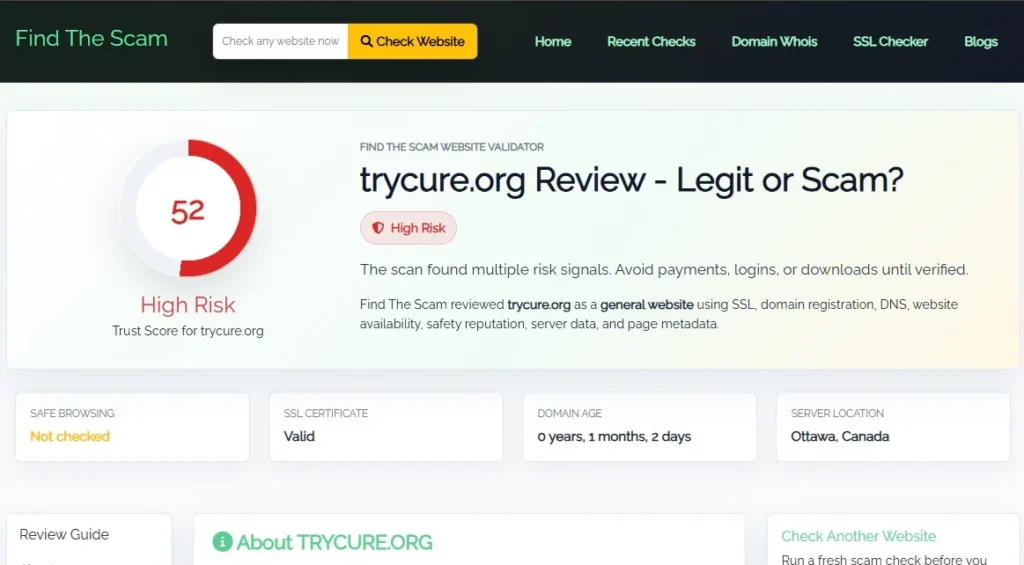Screen dimensions: 1024x565
Task: Click the red 'High Risk' label under gauge
Action: (188, 304)
